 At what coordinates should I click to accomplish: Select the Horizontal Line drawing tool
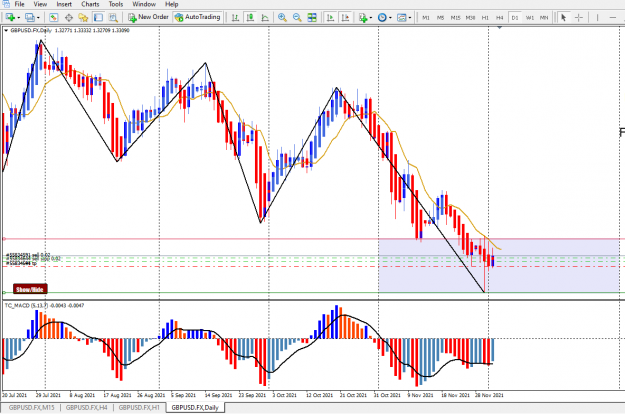(x=613, y=18)
